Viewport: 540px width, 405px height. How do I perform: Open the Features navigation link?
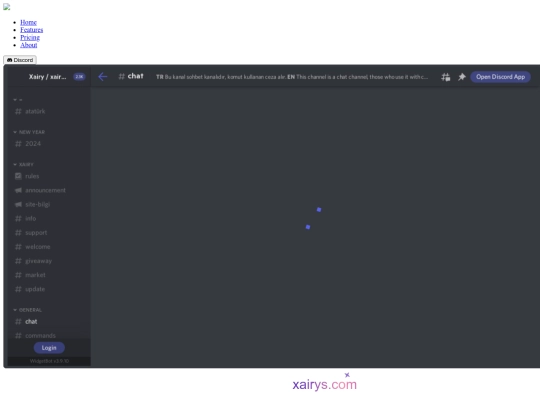[31, 30]
